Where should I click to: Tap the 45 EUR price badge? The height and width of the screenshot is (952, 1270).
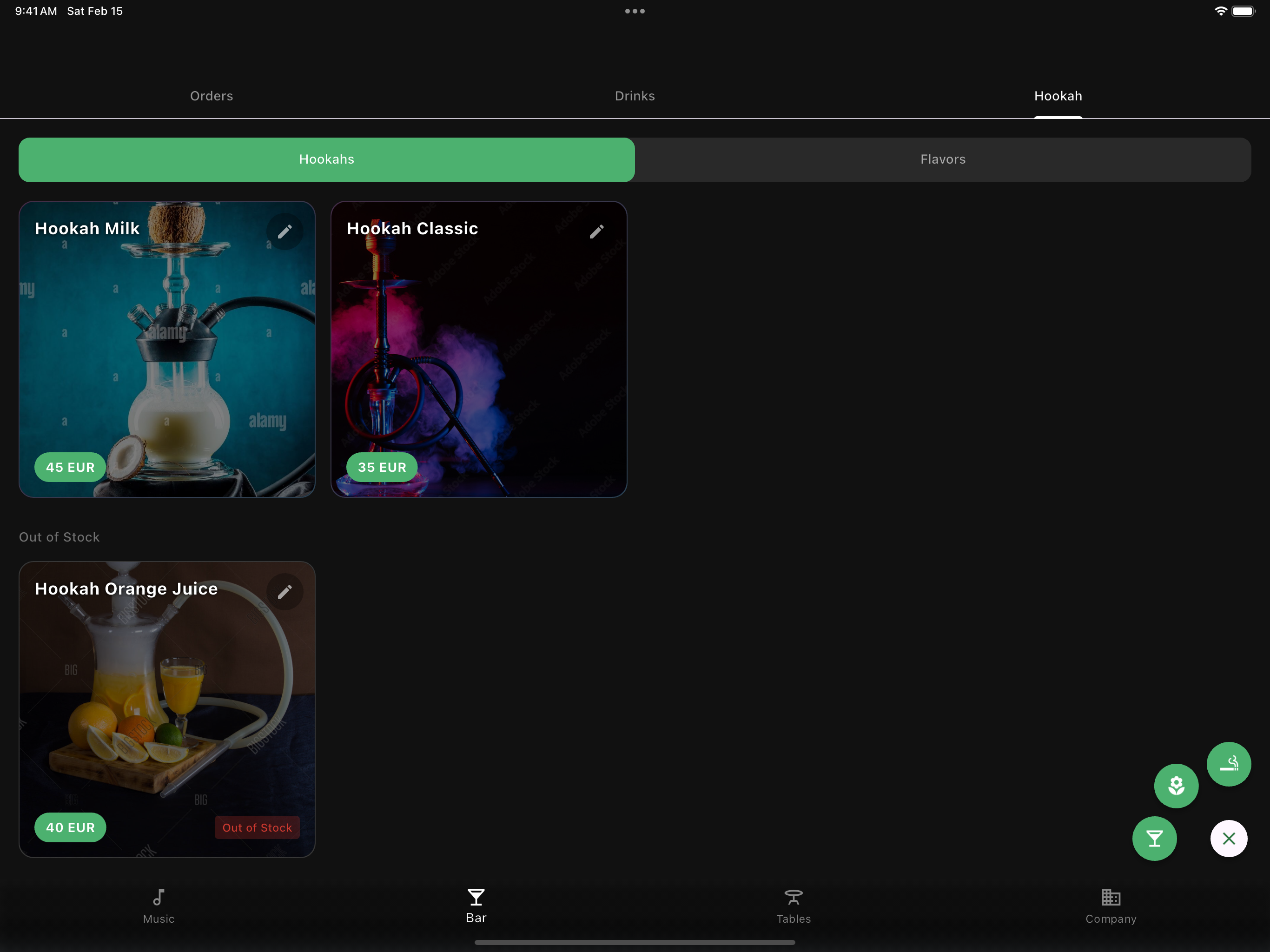(70, 467)
